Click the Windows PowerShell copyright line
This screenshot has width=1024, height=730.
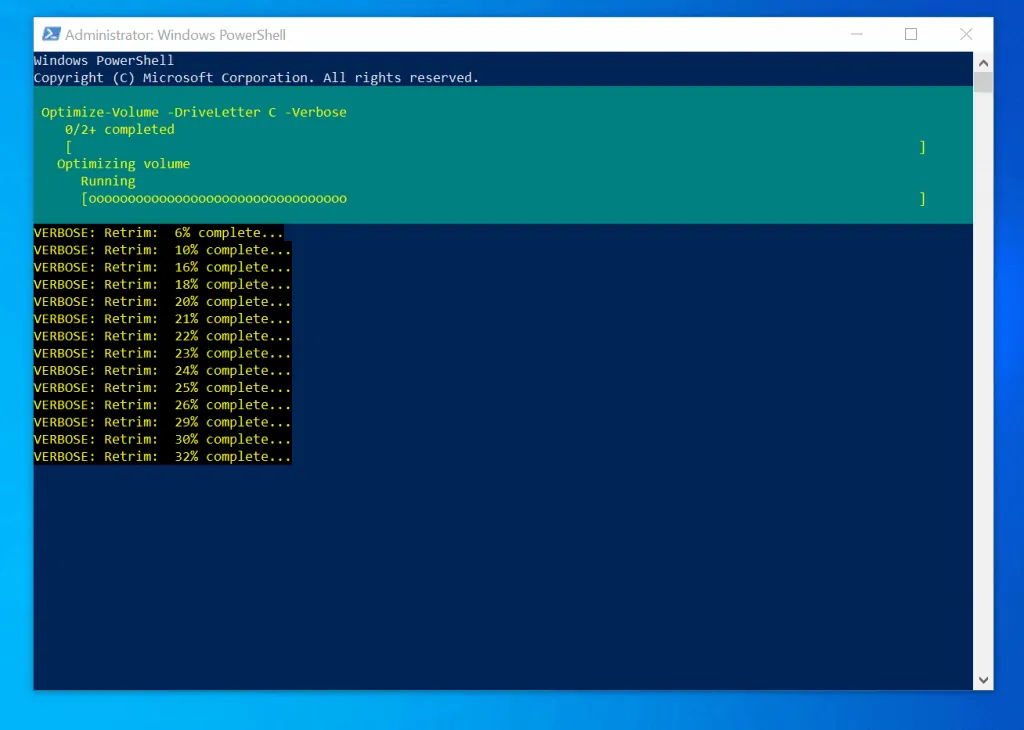pos(255,77)
